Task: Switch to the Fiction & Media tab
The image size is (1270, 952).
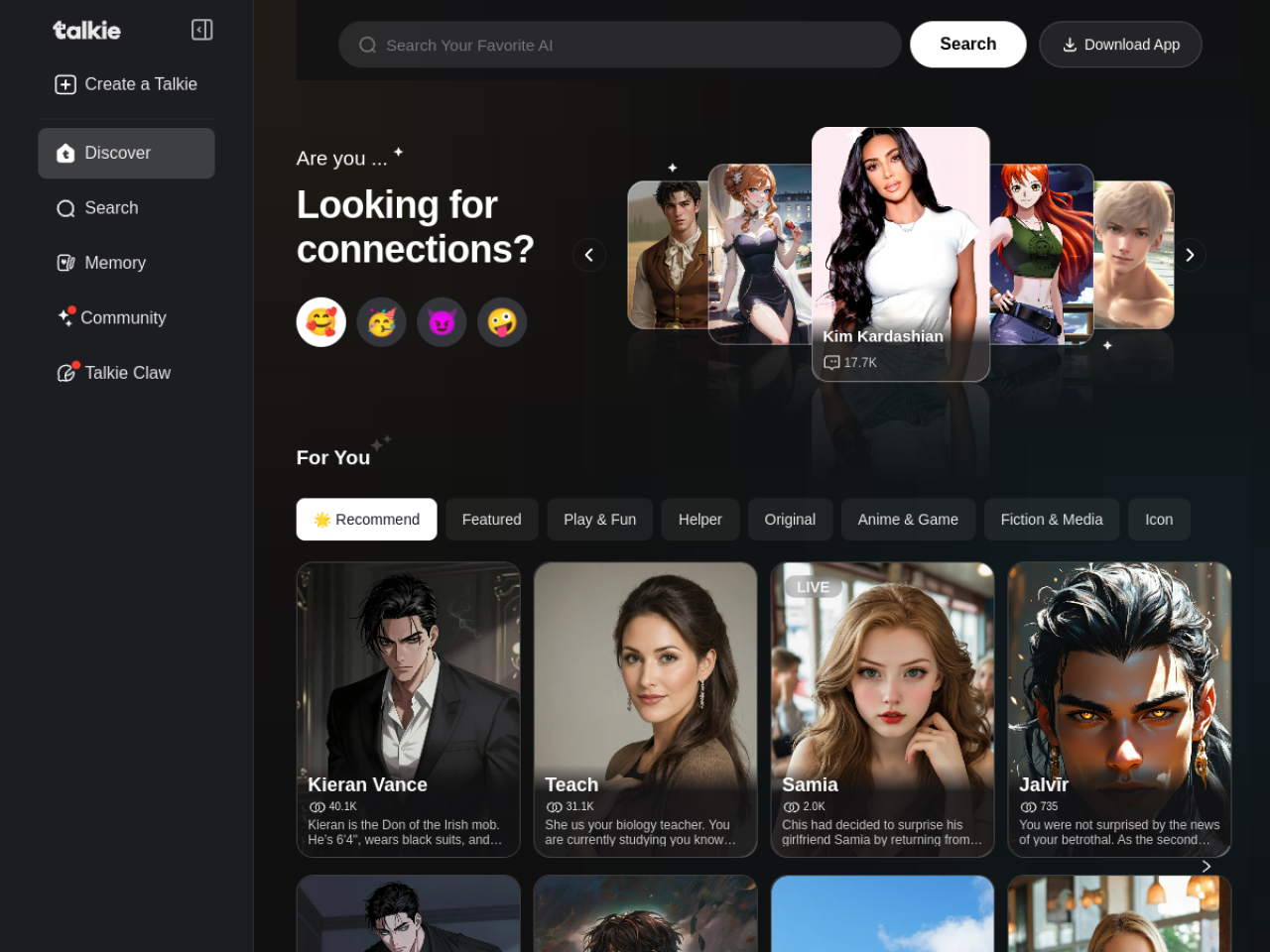Action: pos(1052,520)
